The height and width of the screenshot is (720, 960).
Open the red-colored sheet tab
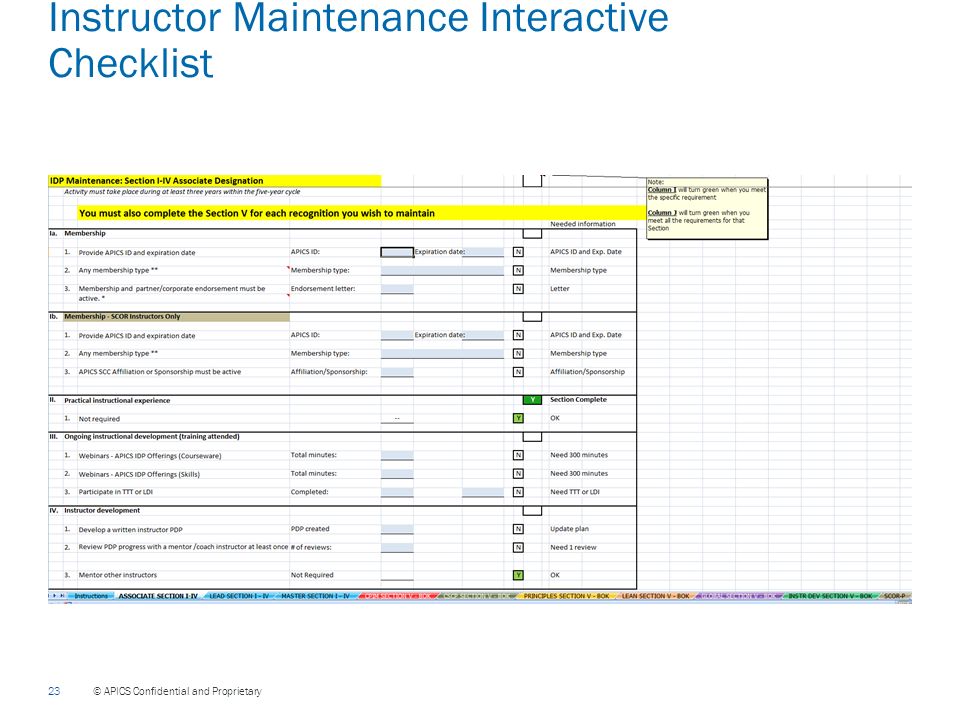coord(399,596)
